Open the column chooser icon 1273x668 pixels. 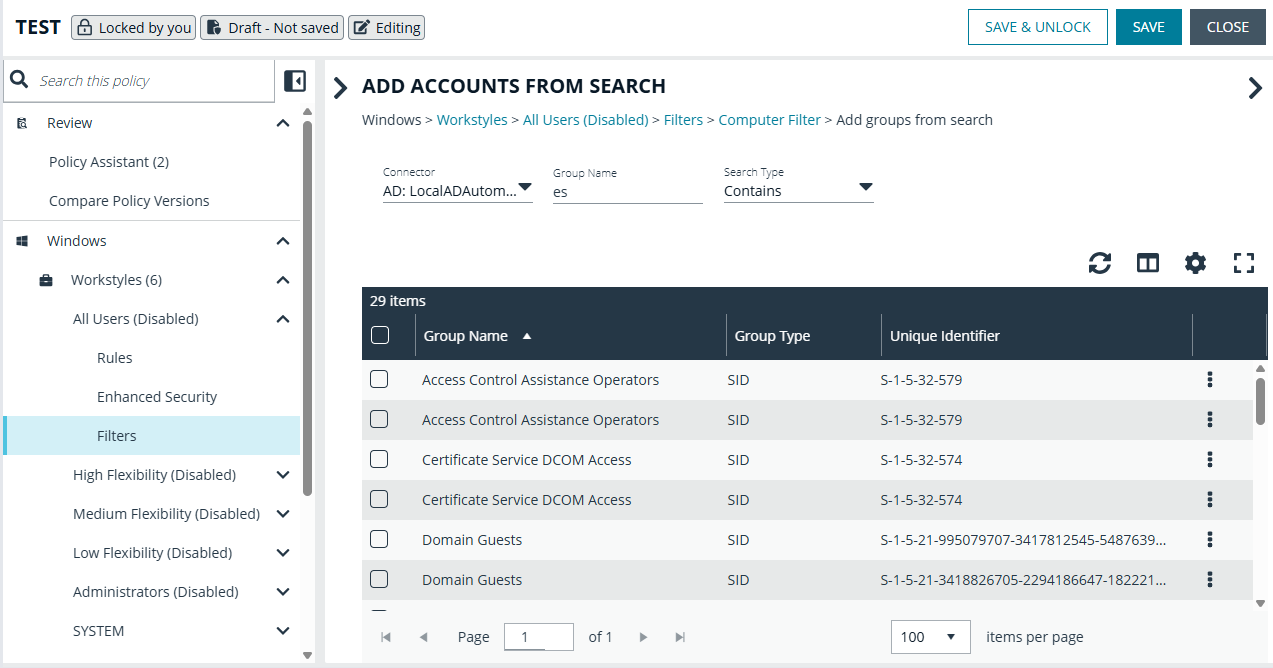click(x=1148, y=263)
